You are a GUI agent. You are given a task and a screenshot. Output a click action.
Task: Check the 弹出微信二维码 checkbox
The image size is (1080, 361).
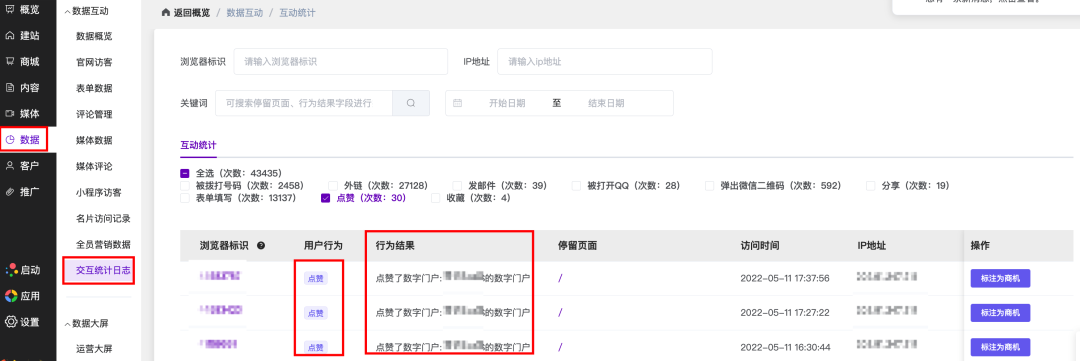coord(709,185)
